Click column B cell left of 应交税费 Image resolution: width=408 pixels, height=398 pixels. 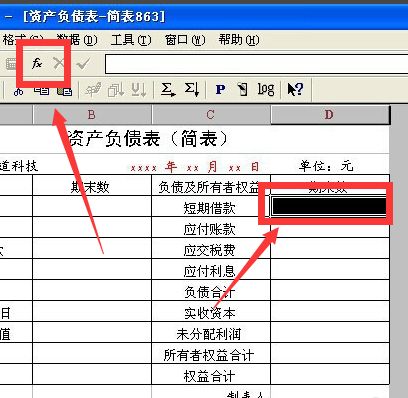[92, 248]
